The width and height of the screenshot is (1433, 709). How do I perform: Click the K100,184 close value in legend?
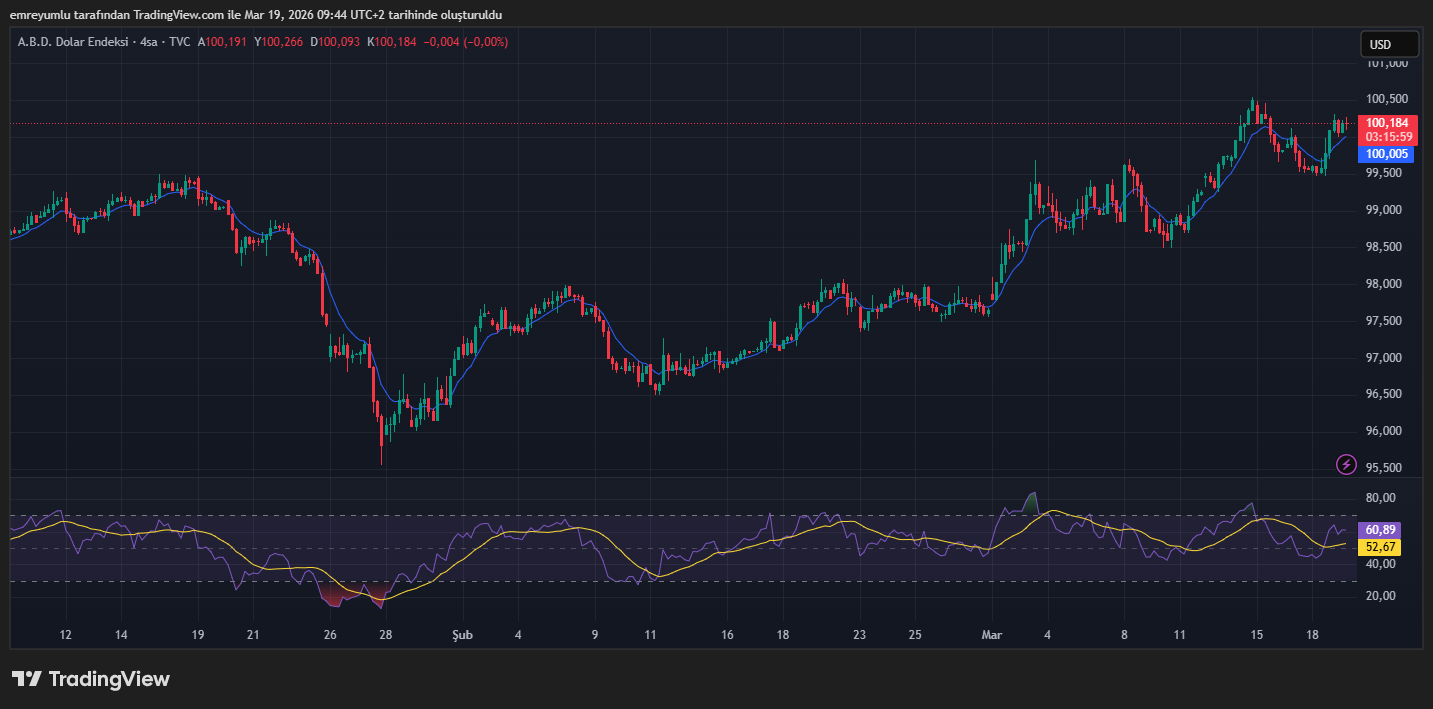pyautogui.click(x=393, y=42)
